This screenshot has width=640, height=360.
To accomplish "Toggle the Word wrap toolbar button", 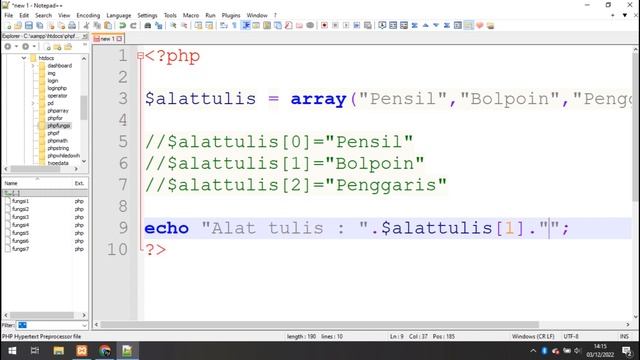I will [224, 26].
